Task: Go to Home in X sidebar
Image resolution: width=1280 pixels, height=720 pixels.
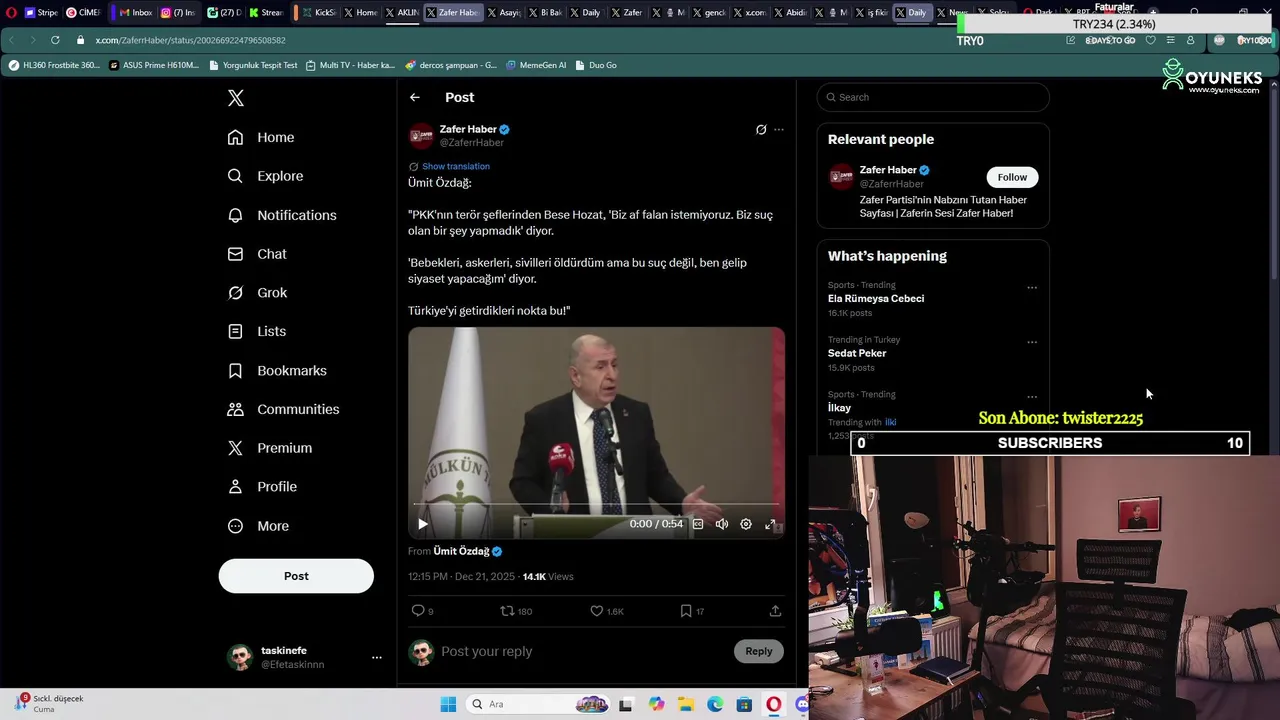Action: pyautogui.click(x=261, y=137)
